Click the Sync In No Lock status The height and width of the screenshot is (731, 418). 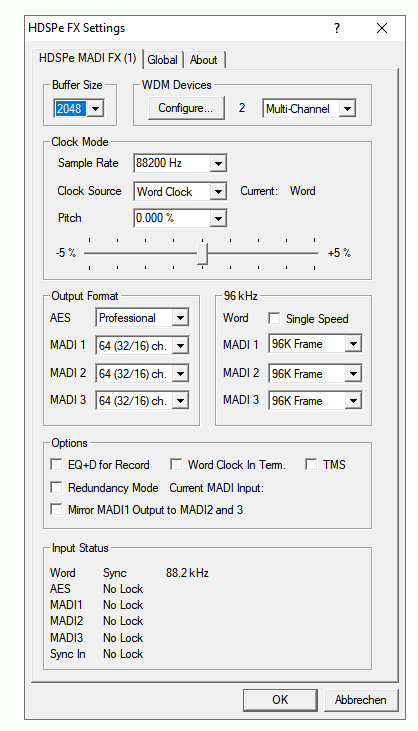(x=123, y=654)
